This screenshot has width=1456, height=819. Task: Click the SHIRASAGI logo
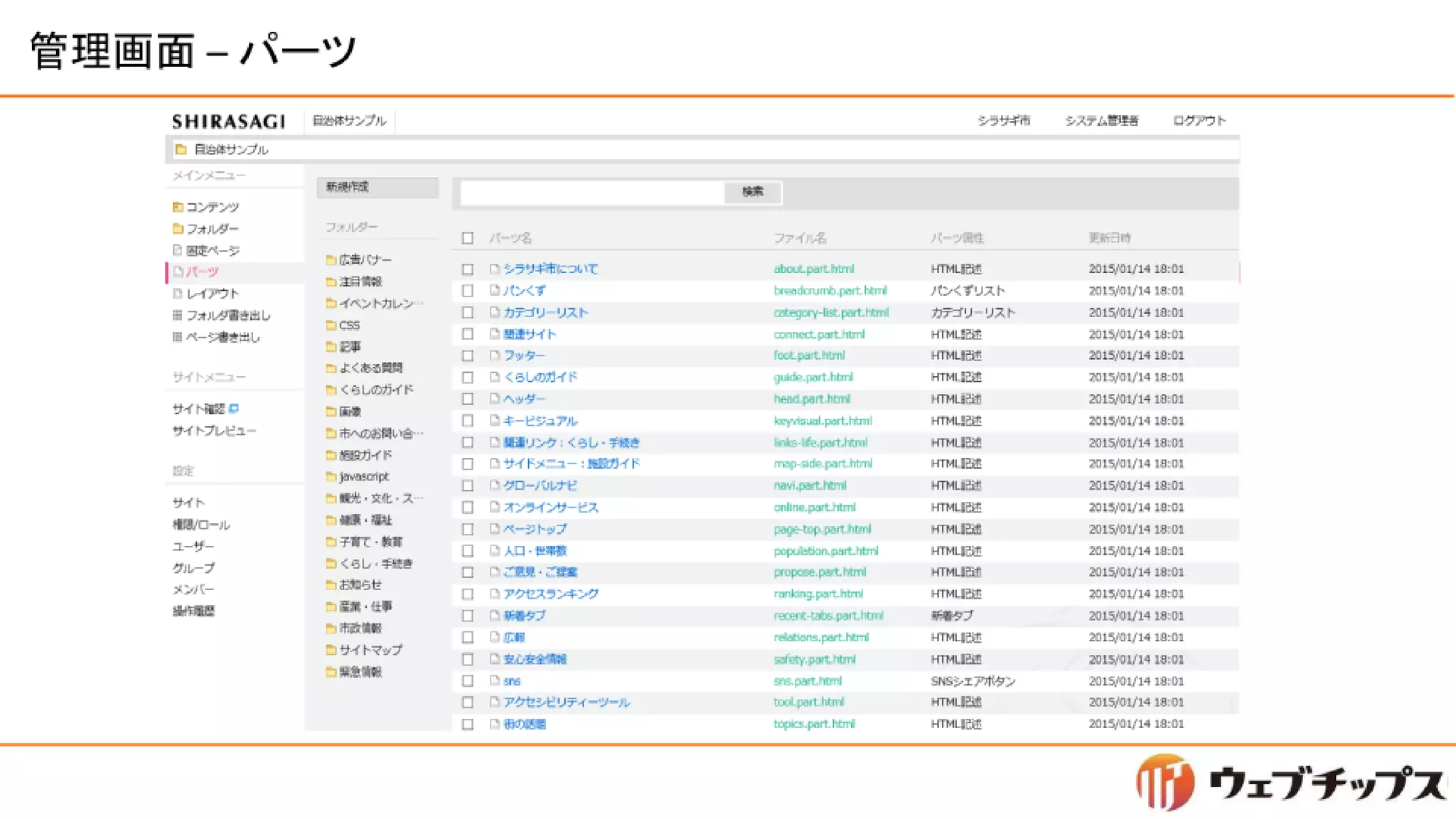click(228, 122)
